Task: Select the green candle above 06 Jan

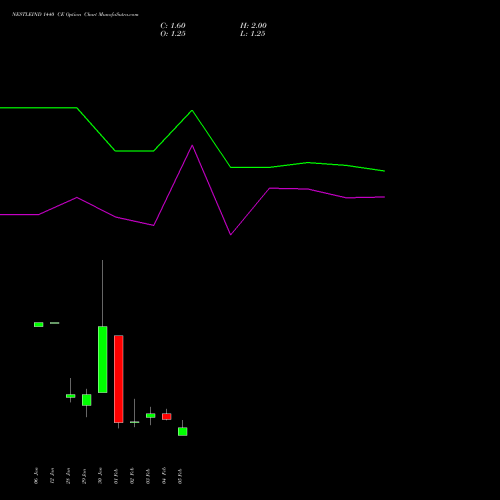Action: click(x=39, y=324)
